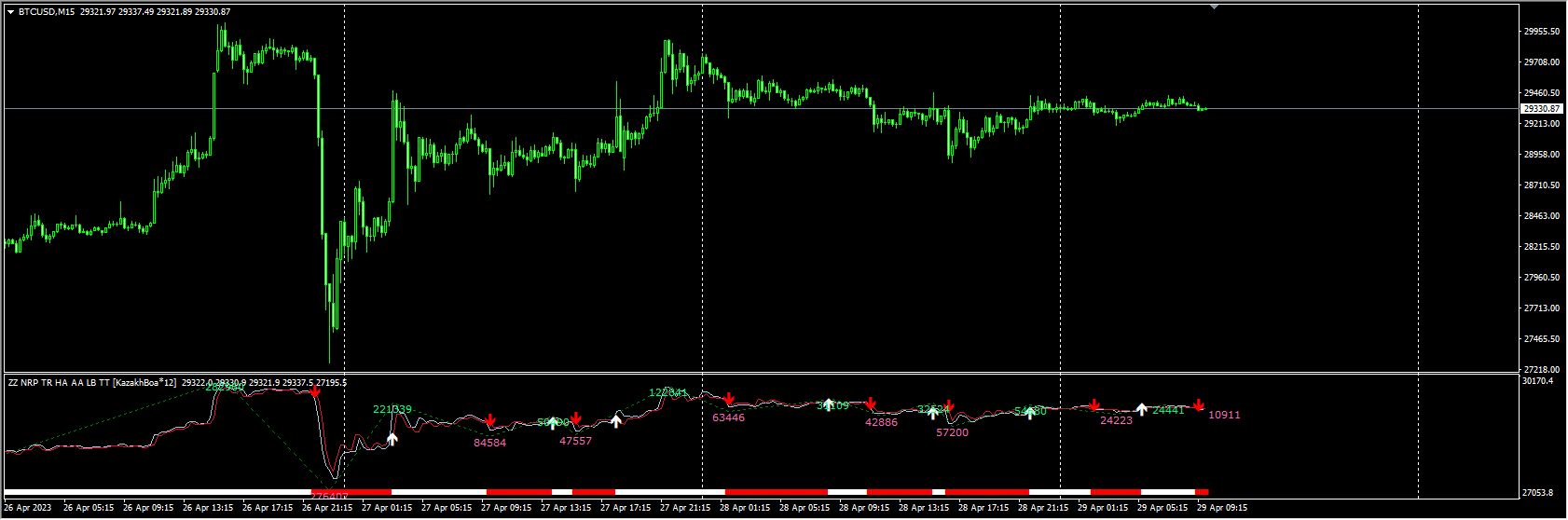Click the 47557 pink value label
The height and width of the screenshot is (520, 1568).
576,441
